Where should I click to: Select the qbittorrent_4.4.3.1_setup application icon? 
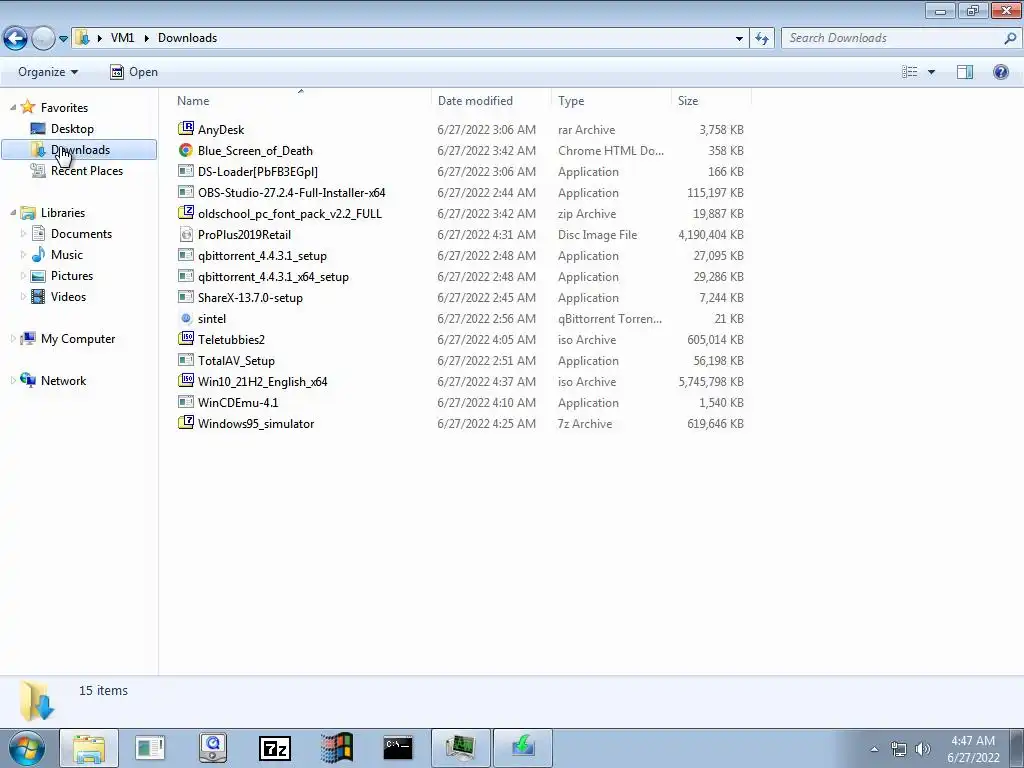pos(186,255)
